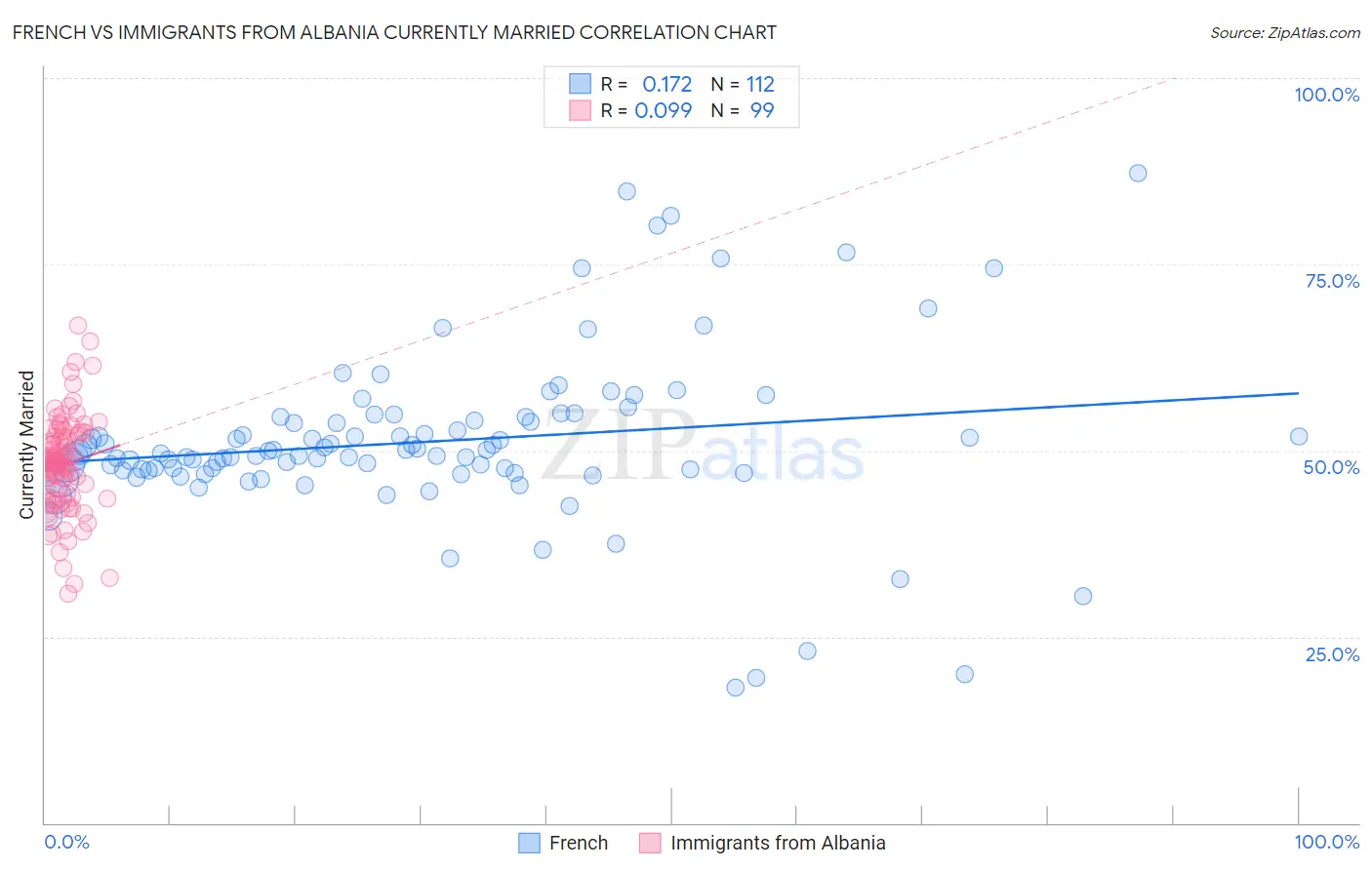Screen dimensions: 1372x870
Task: Toggle the French series legend label
Action: coord(579,843)
